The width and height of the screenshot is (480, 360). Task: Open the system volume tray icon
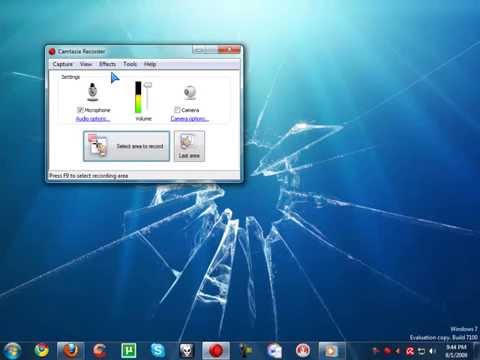(x=433, y=351)
